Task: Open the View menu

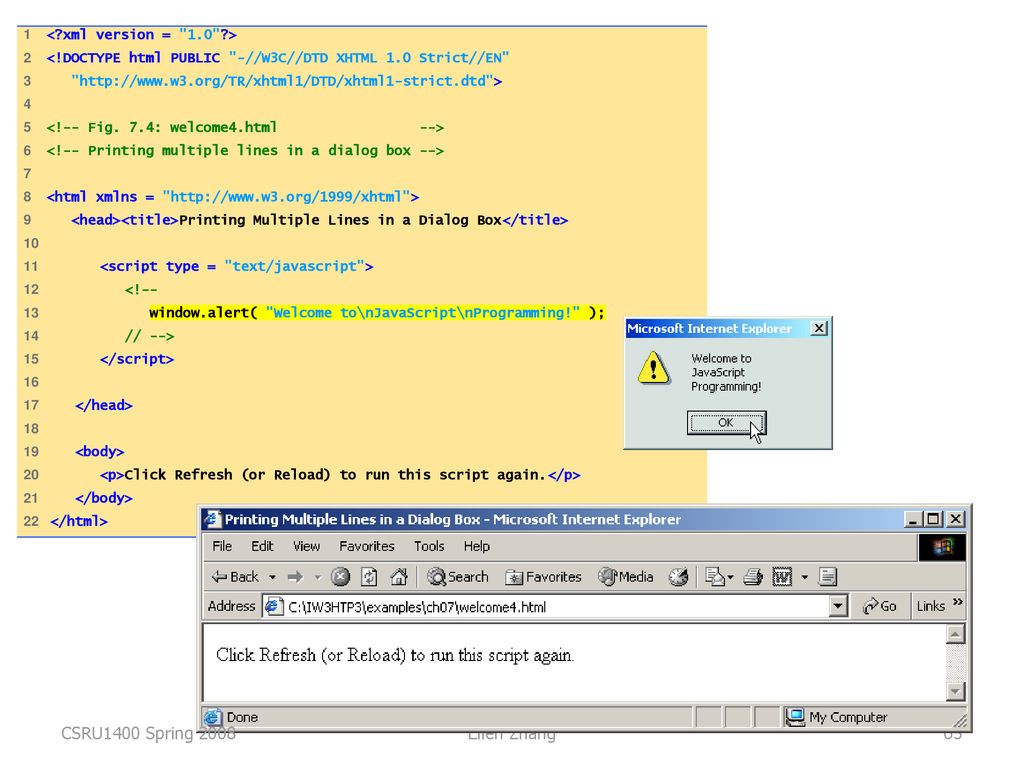Action: coord(306,546)
